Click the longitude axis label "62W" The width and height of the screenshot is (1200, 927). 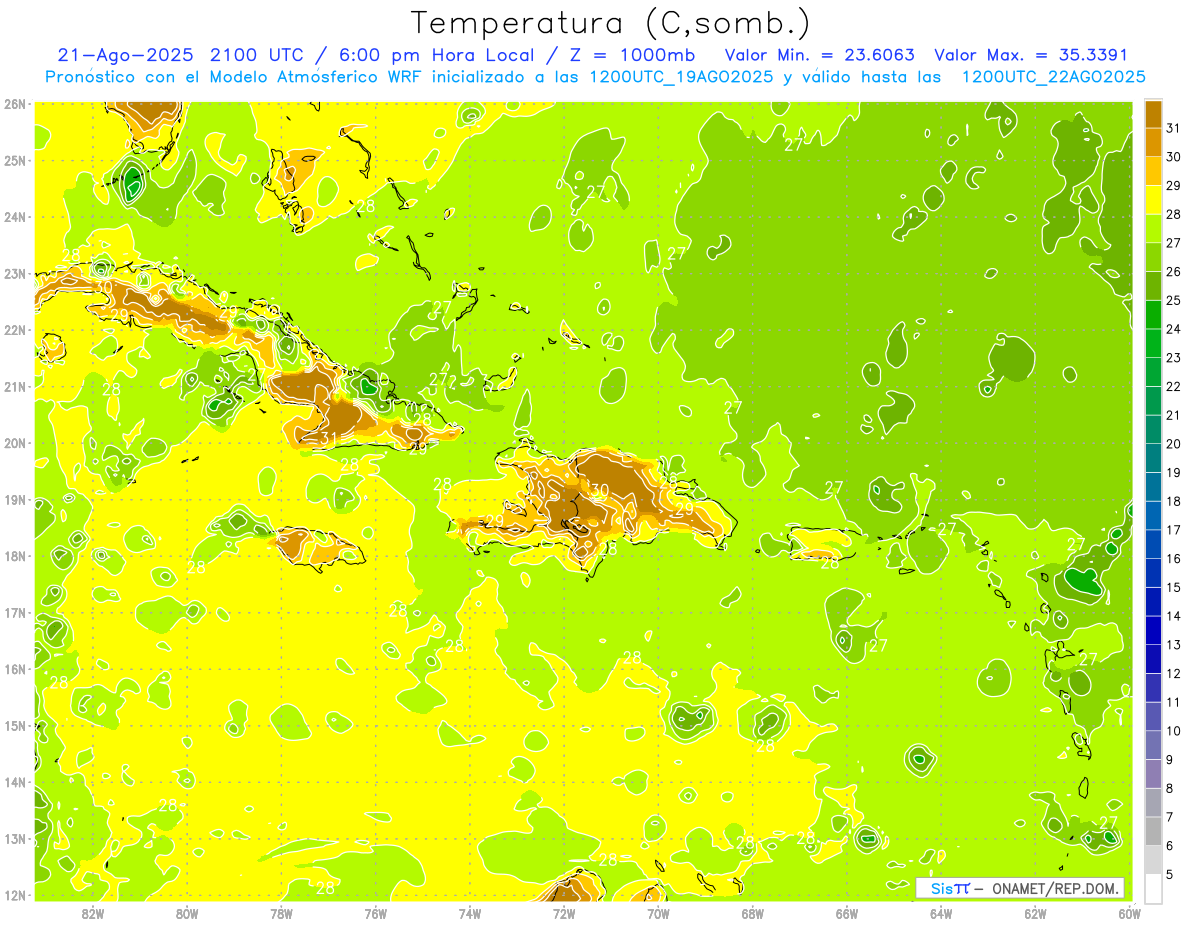coord(1035,913)
